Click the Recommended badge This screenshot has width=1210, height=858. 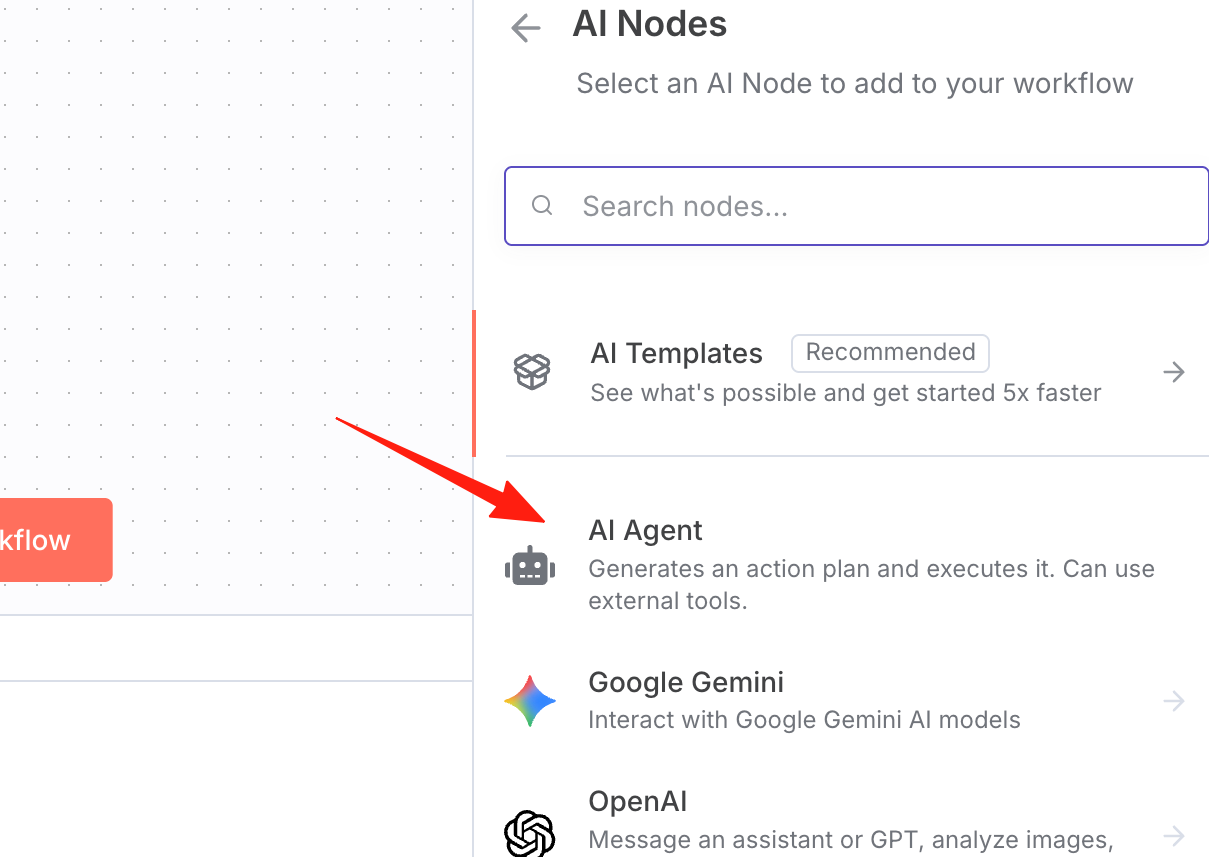coord(890,352)
